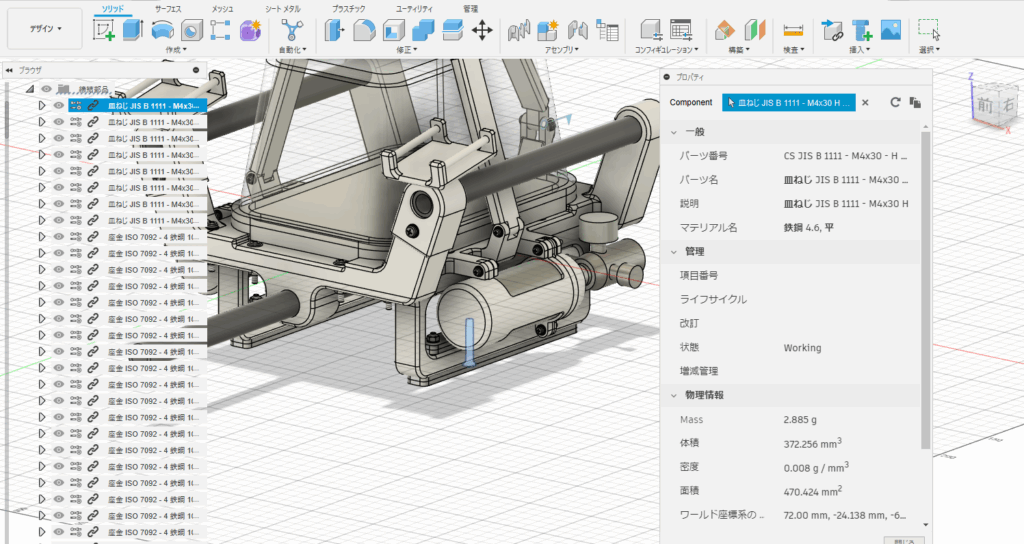Open the Automated Modeling tool
This screenshot has height=544, width=1024.
point(292,30)
